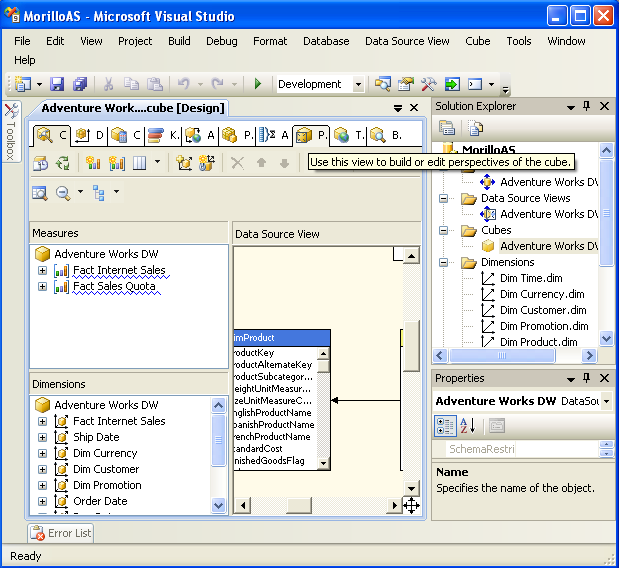This screenshot has width=619, height=568.
Task: Collapse the Cubes folder in Solution Explorer
Action: (444, 230)
